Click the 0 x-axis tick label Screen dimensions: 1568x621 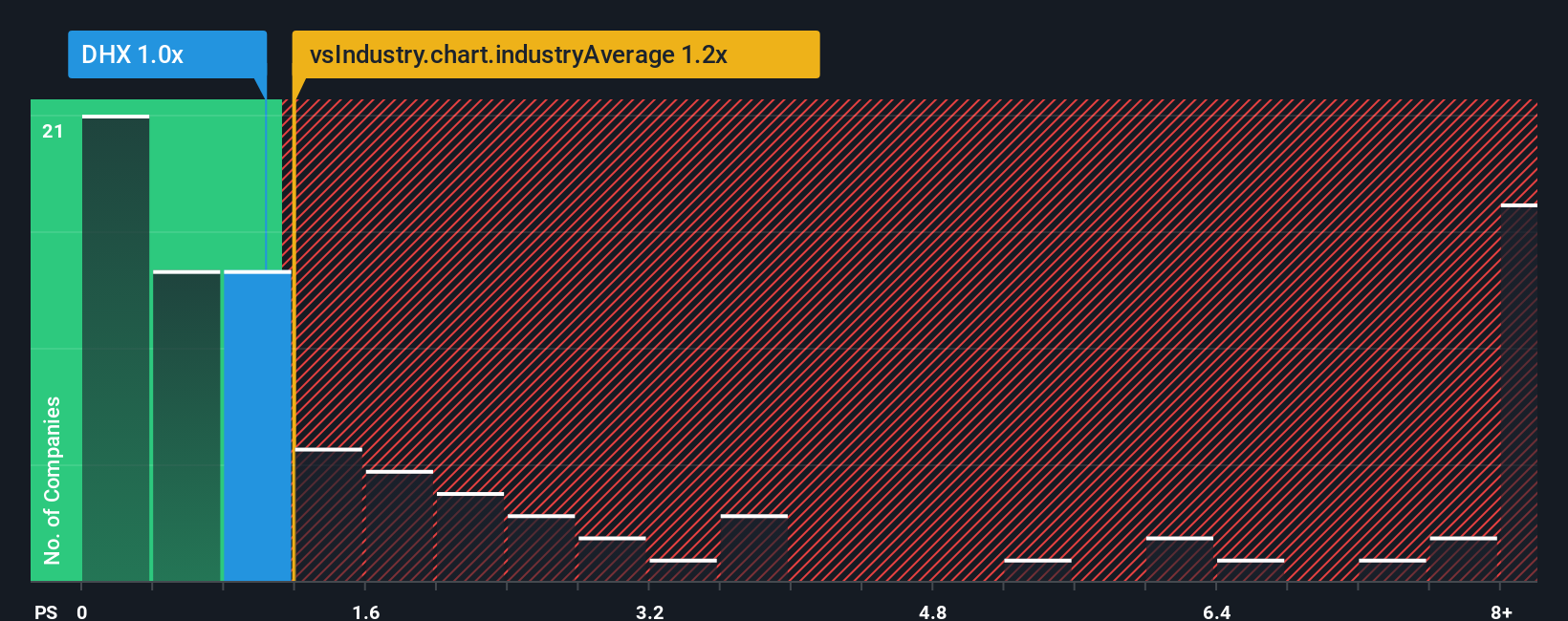[x=82, y=611]
